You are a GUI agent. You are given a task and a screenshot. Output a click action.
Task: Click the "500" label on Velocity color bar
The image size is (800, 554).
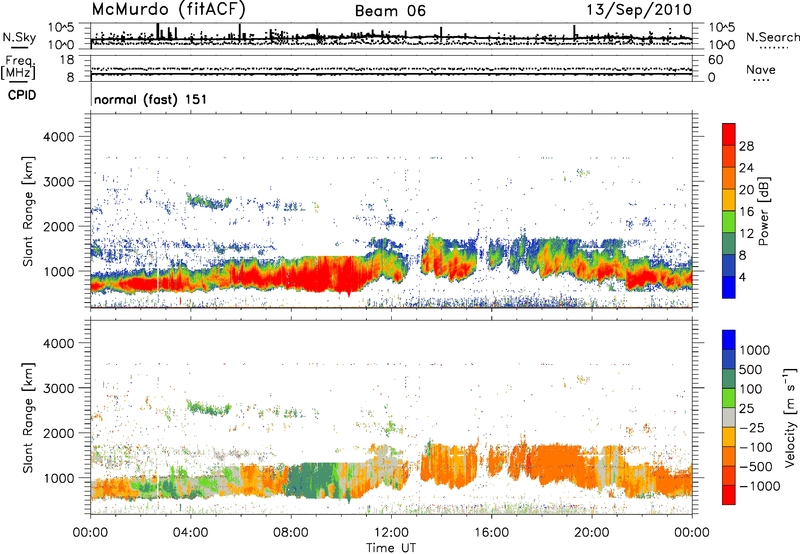point(751,369)
